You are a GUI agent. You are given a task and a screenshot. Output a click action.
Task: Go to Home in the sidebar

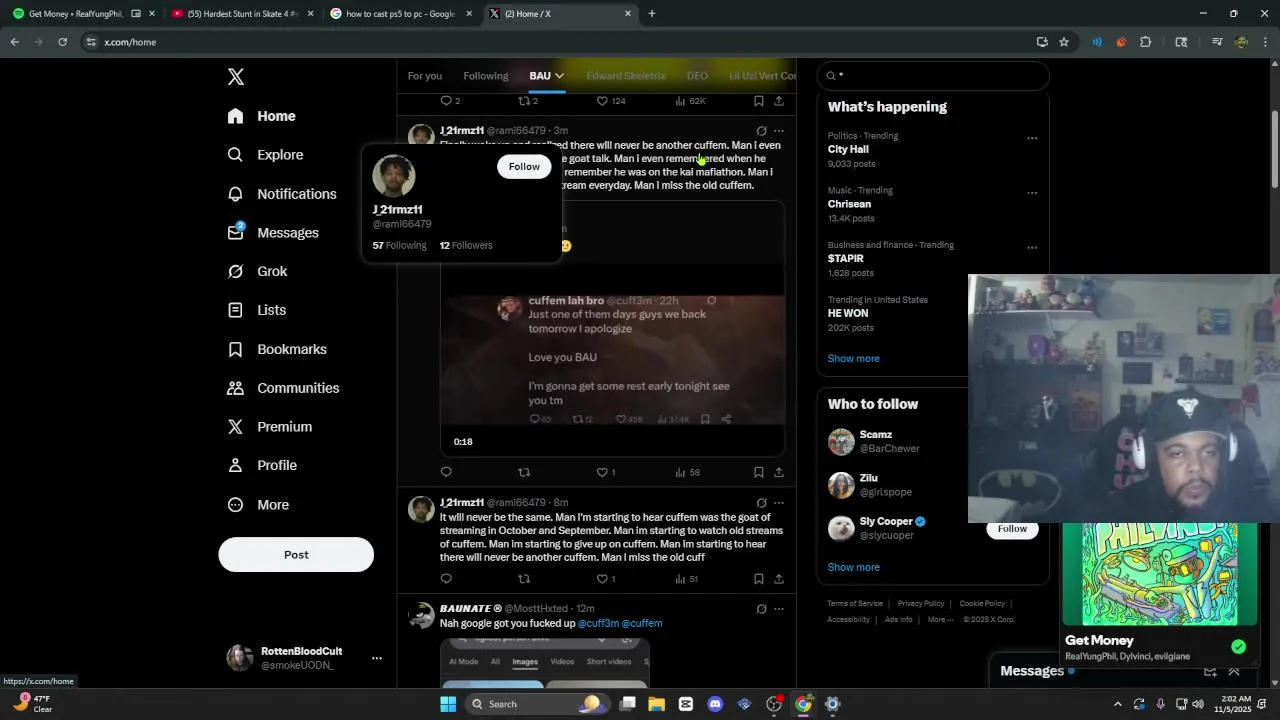click(x=261, y=116)
